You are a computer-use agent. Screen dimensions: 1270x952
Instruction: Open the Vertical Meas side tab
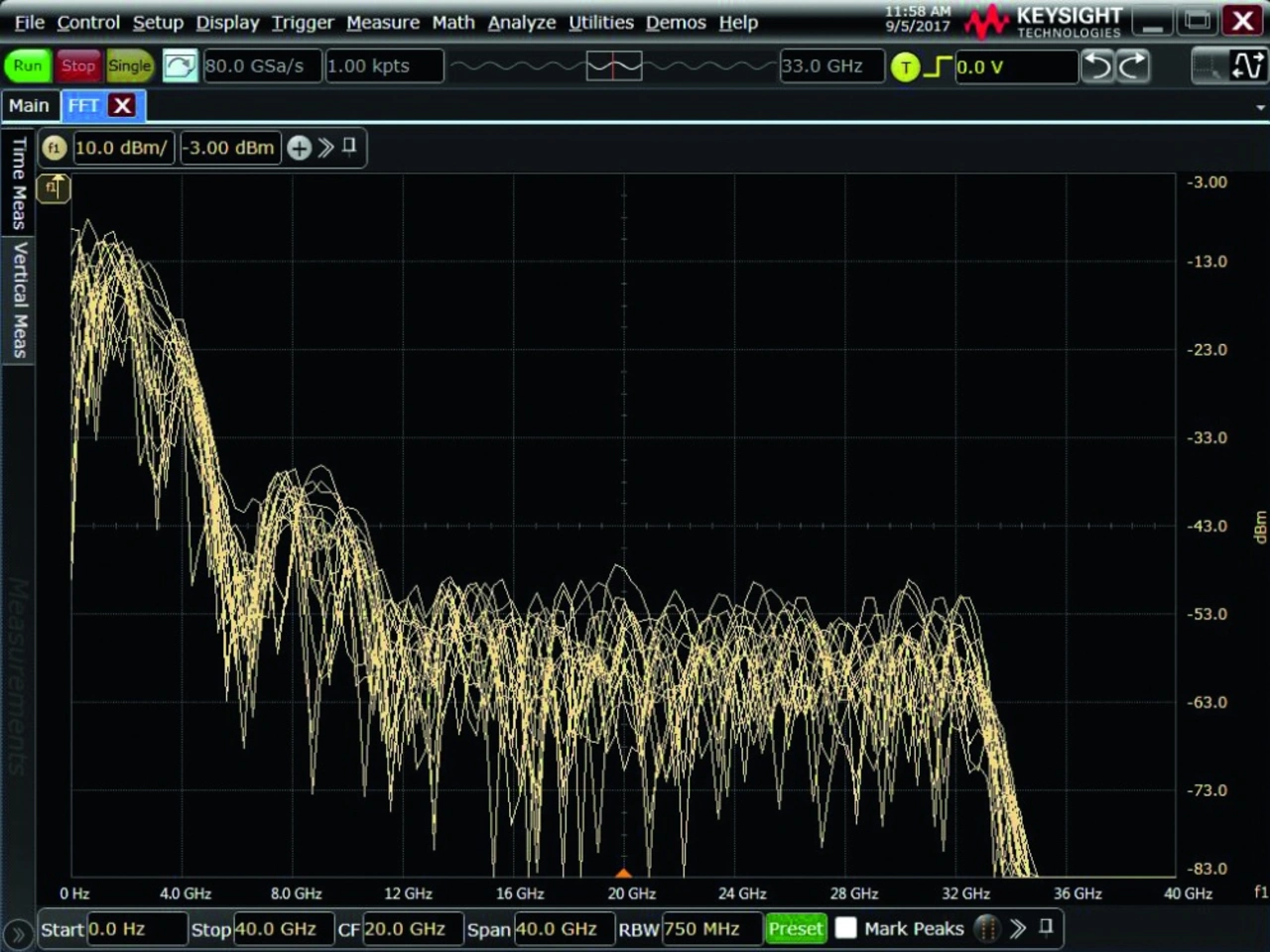(x=18, y=299)
